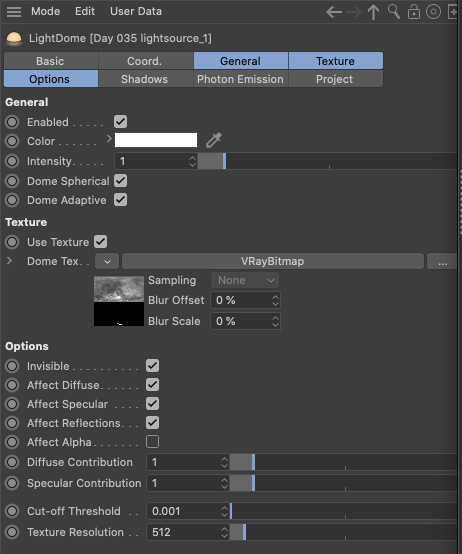Go up one level with the up arrow

click(x=373, y=12)
